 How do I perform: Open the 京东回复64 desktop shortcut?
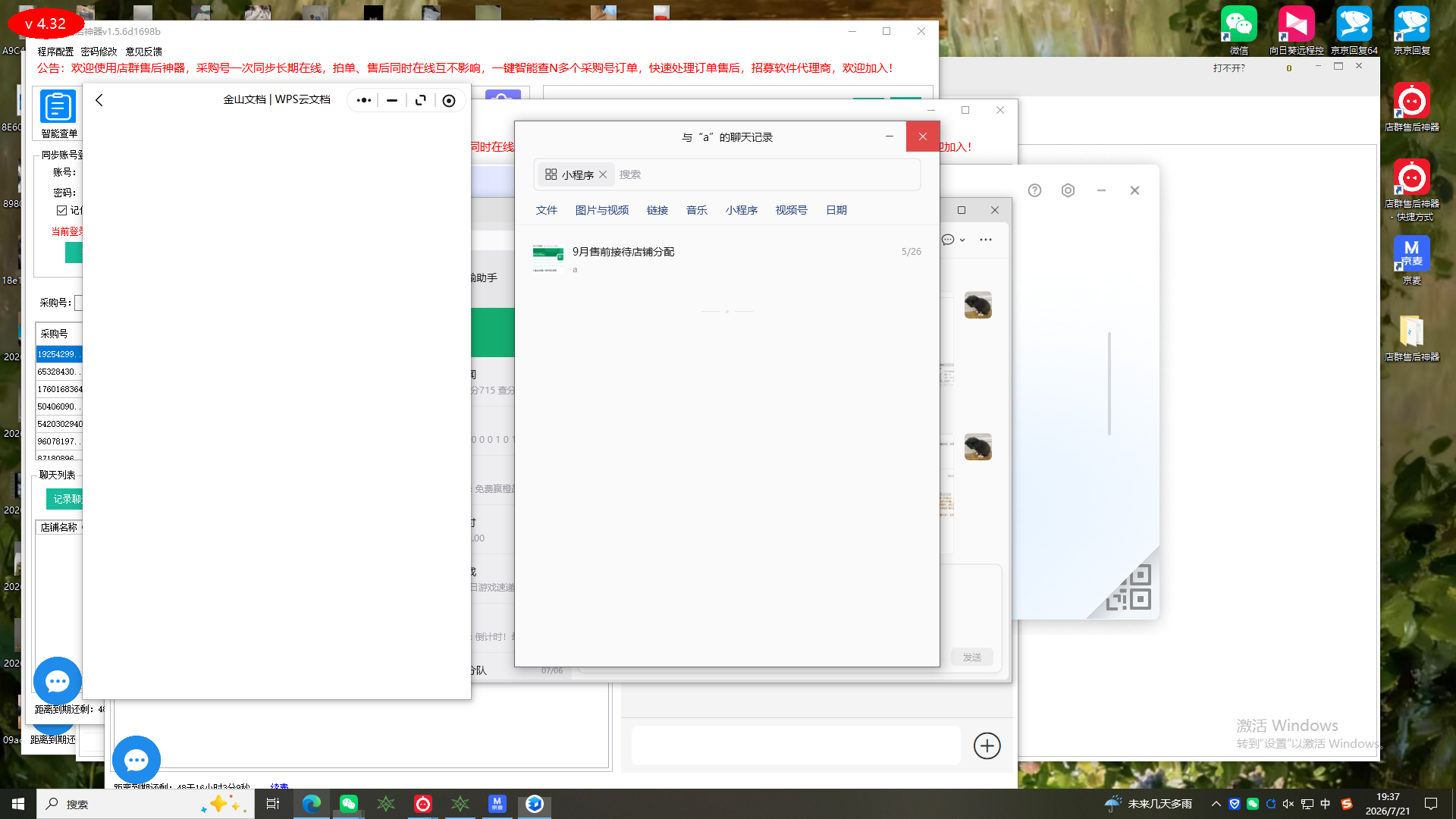(x=1354, y=31)
